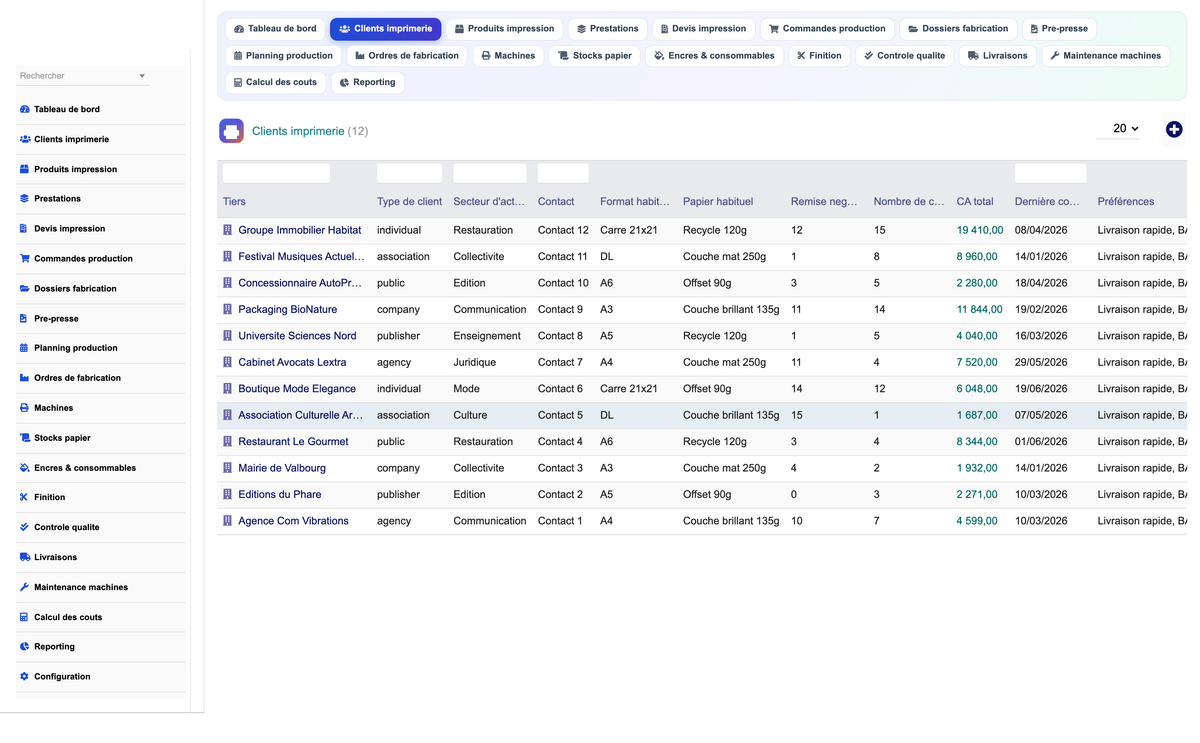Click the Finition sidebar scissors icon

(25, 497)
